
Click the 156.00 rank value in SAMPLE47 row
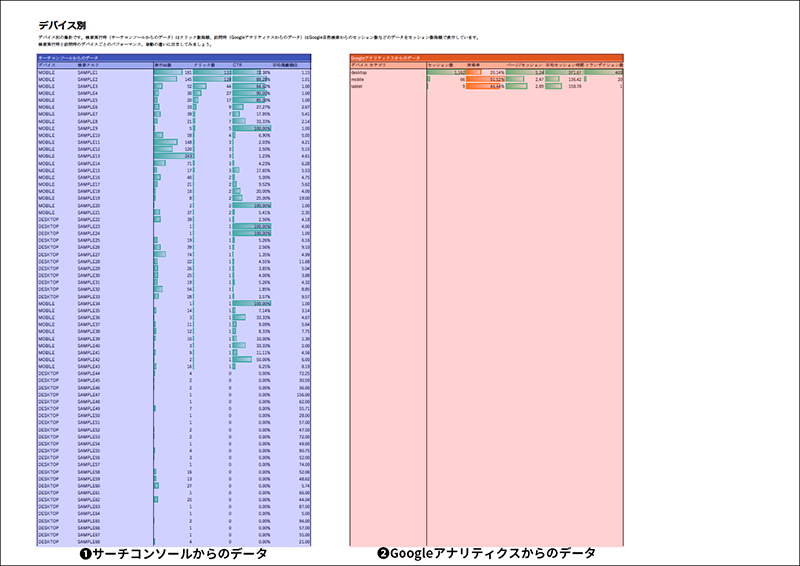click(x=303, y=395)
